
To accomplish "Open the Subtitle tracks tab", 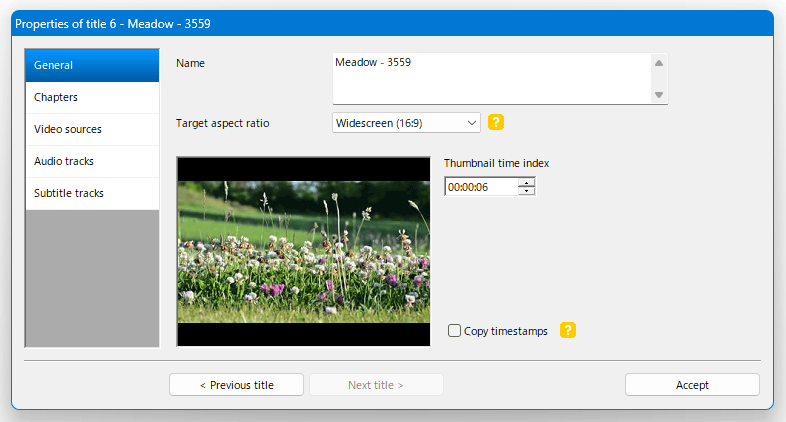I will pos(92,193).
